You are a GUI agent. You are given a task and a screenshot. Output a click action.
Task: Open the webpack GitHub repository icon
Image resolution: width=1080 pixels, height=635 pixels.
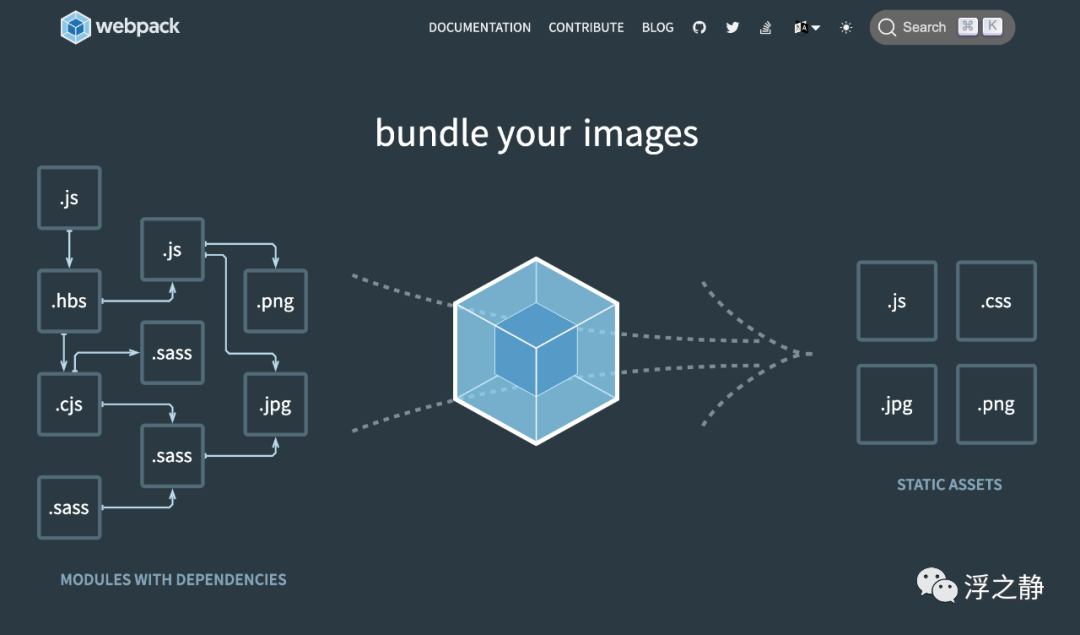click(x=699, y=28)
